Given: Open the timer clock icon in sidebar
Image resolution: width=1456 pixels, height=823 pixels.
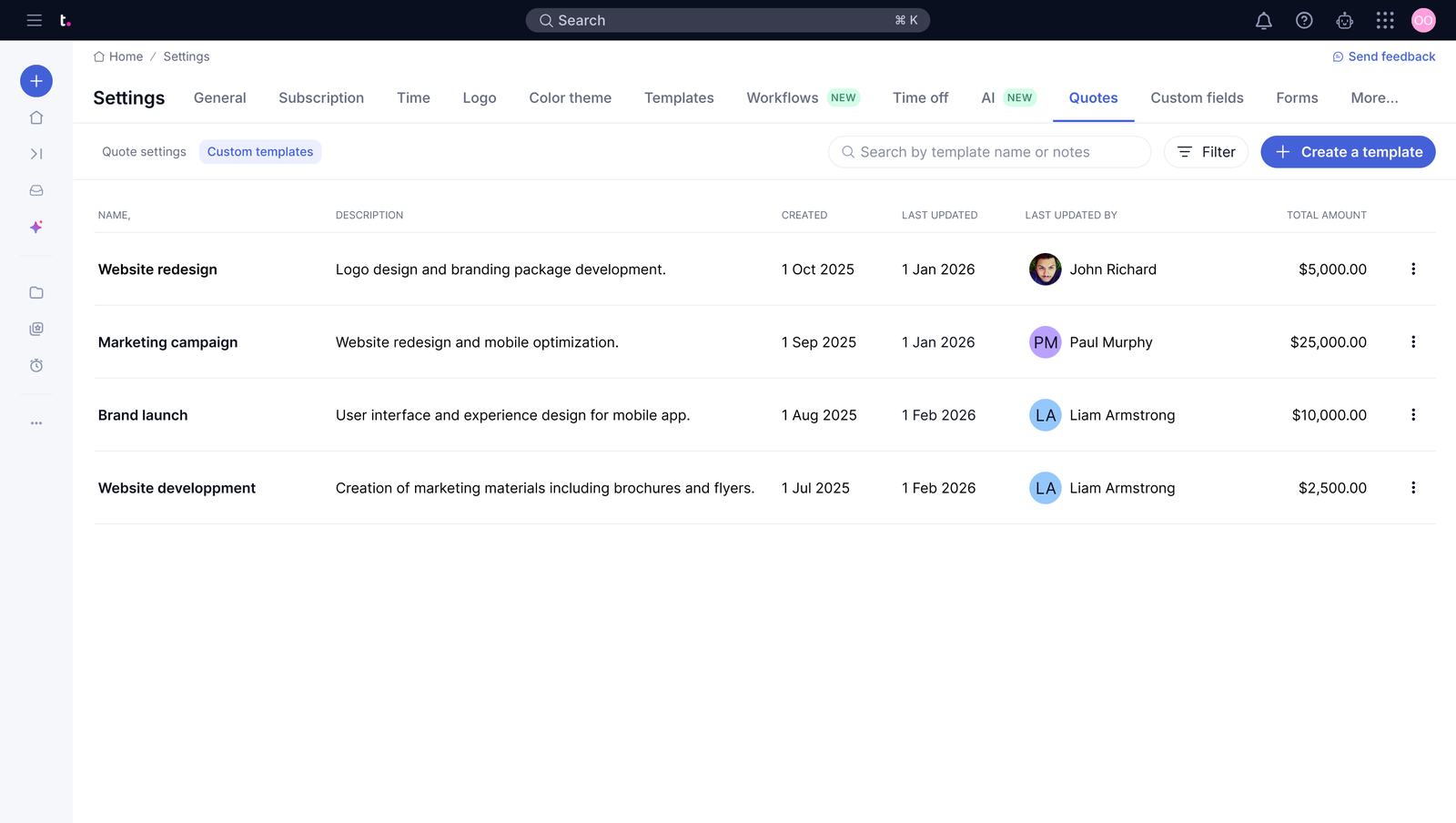Looking at the screenshot, I should [x=36, y=365].
